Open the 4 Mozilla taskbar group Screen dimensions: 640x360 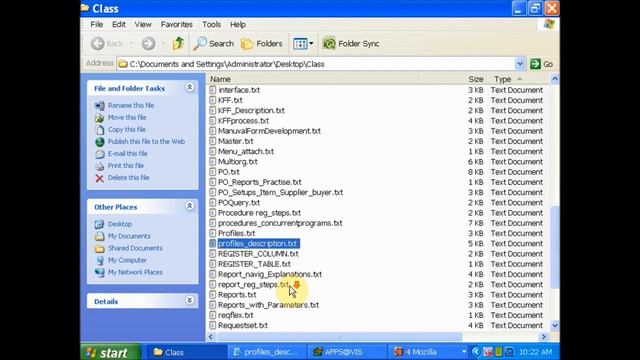tap(428, 352)
